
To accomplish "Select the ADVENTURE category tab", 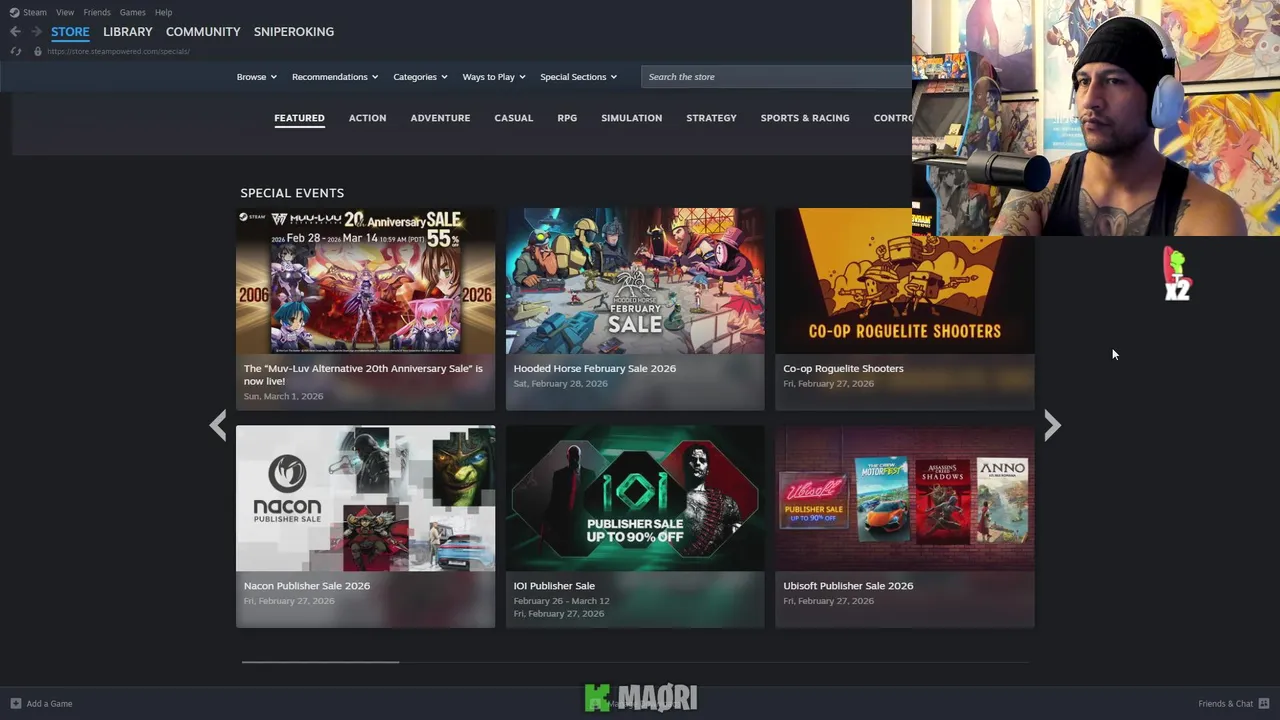I will point(440,118).
